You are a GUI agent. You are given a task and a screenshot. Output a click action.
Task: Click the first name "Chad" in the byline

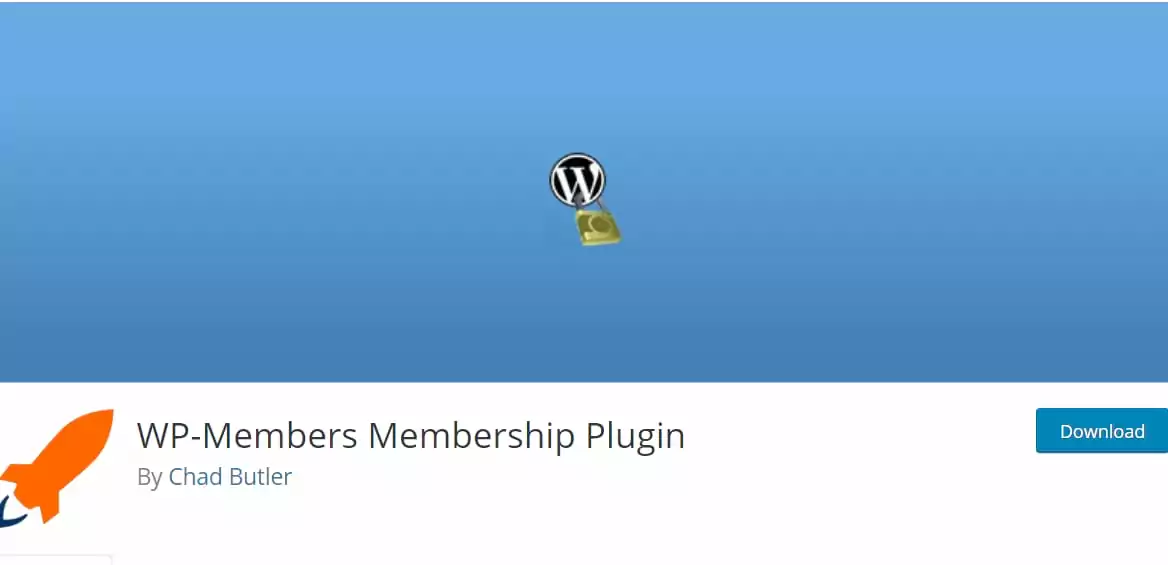tap(195, 476)
